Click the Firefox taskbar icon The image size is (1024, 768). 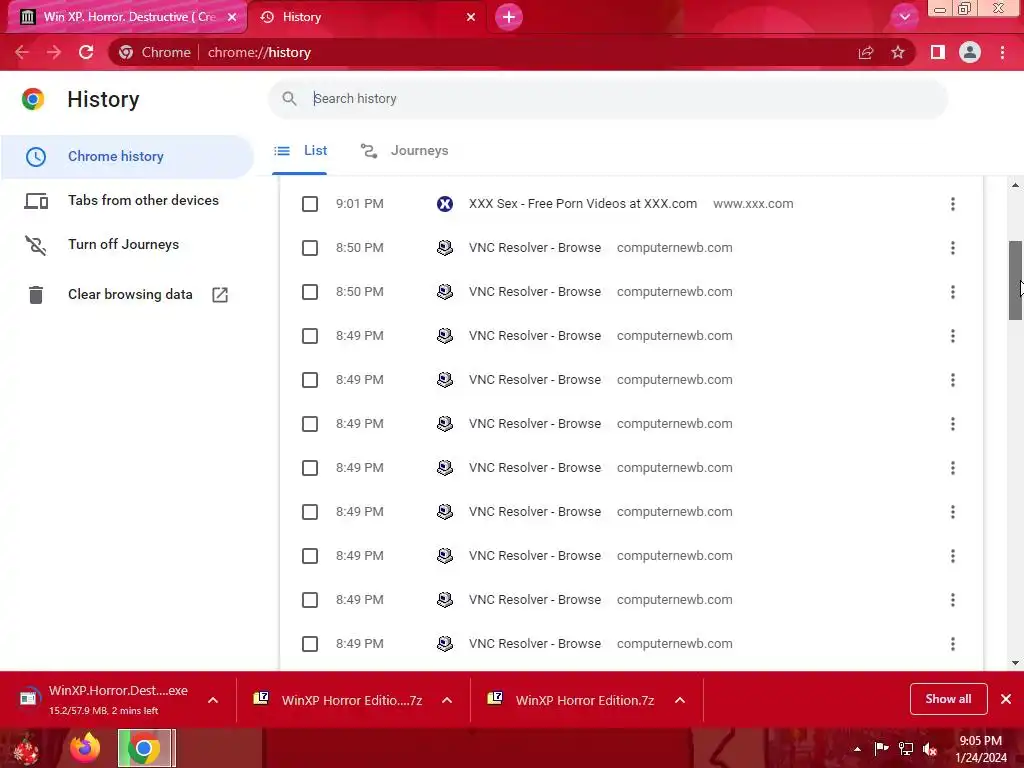(x=85, y=748)
